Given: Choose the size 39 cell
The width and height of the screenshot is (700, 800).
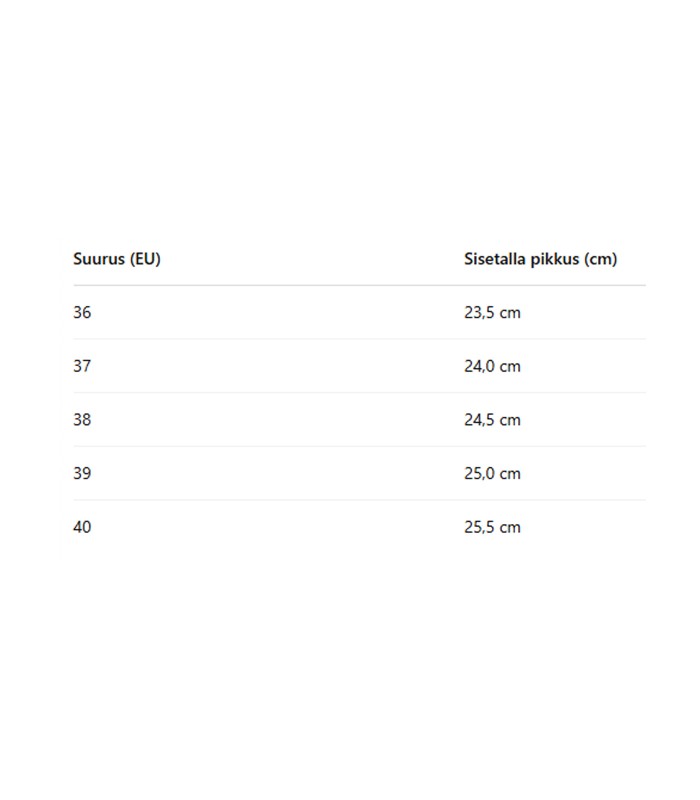Looking at the screenshot, I should 82,474.
